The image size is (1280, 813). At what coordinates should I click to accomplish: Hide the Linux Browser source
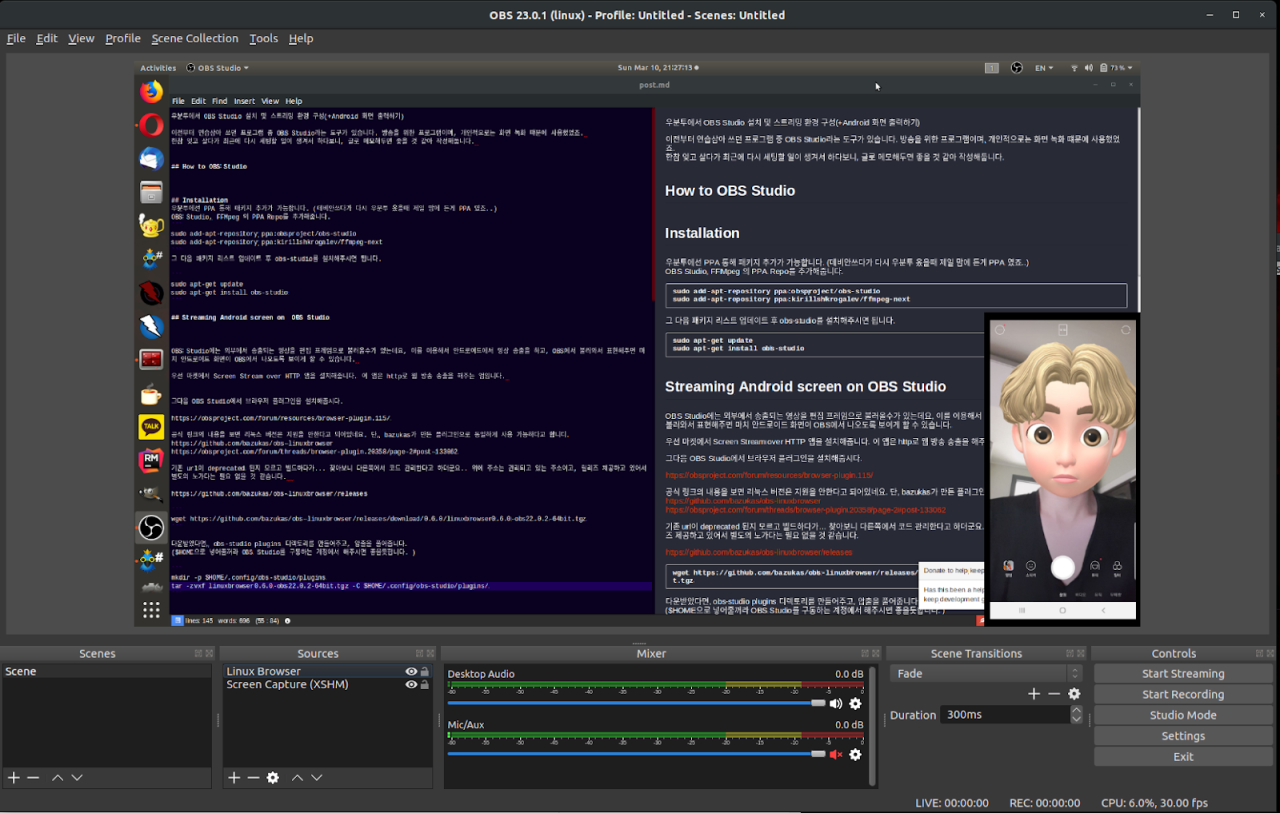411,672
